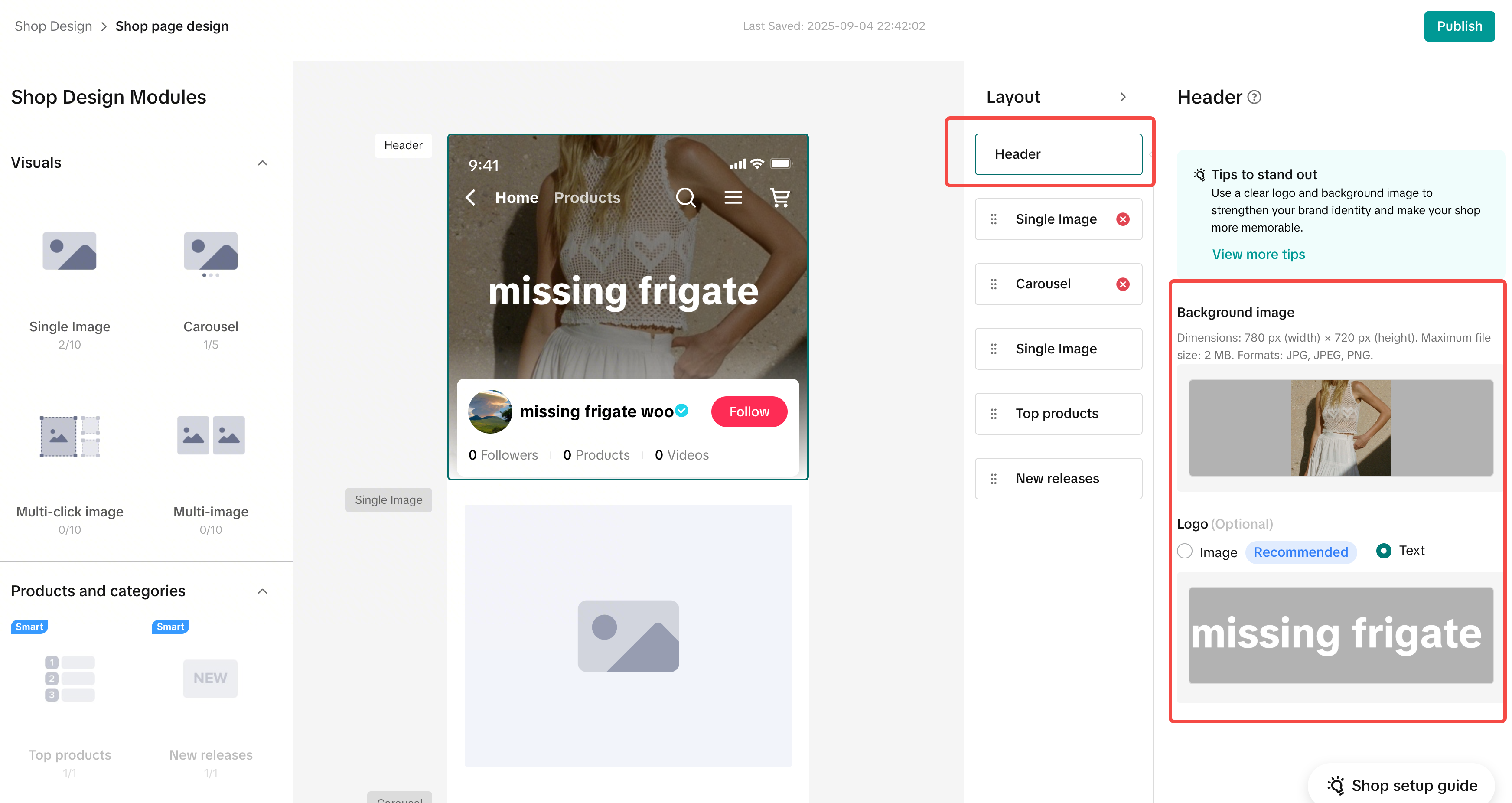Screen dimensions: 1512x803
Task: Add the Carousel module from Visuals
Action: point(211,254)
